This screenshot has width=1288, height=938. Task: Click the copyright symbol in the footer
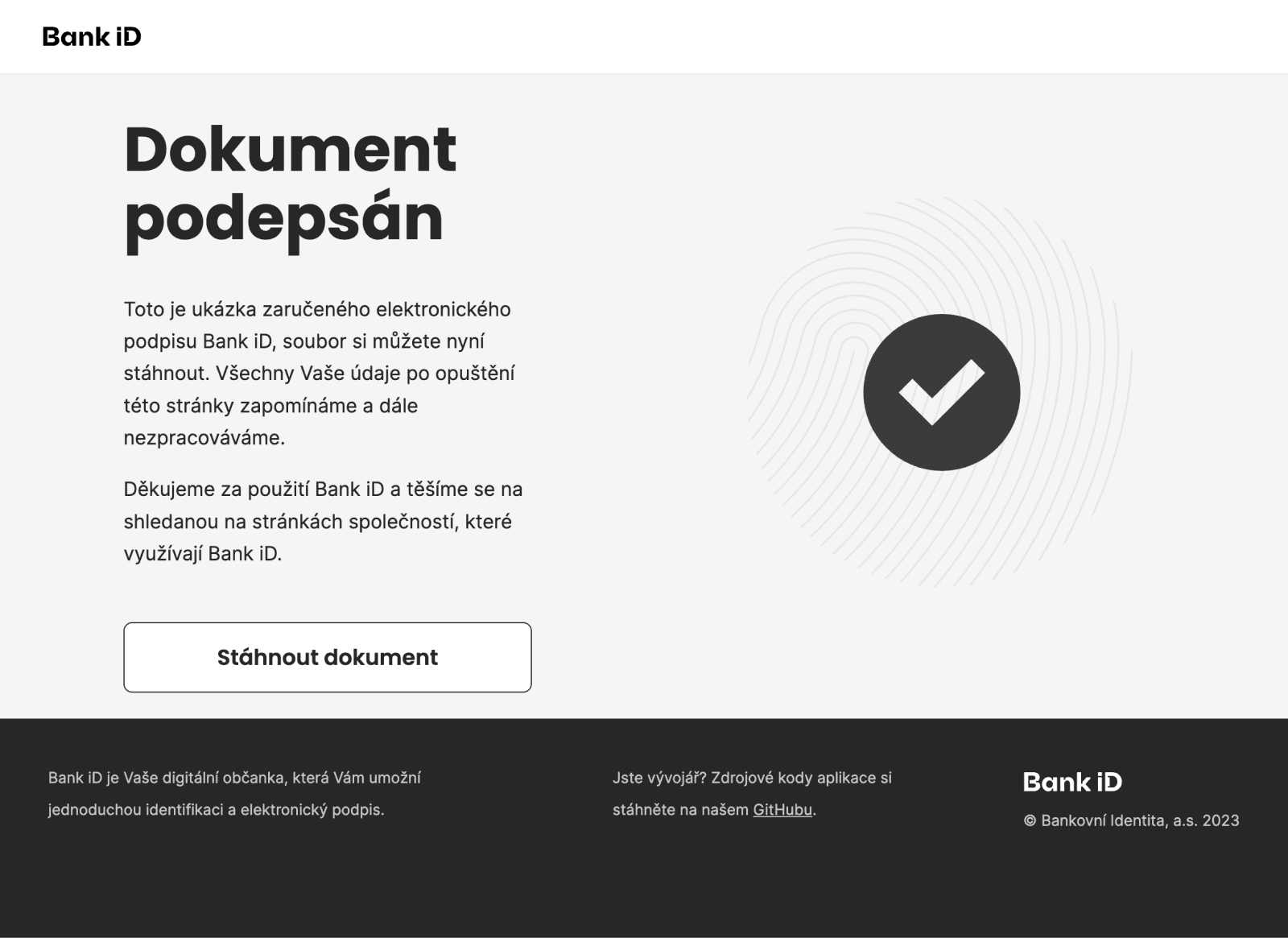[1030, 821]
